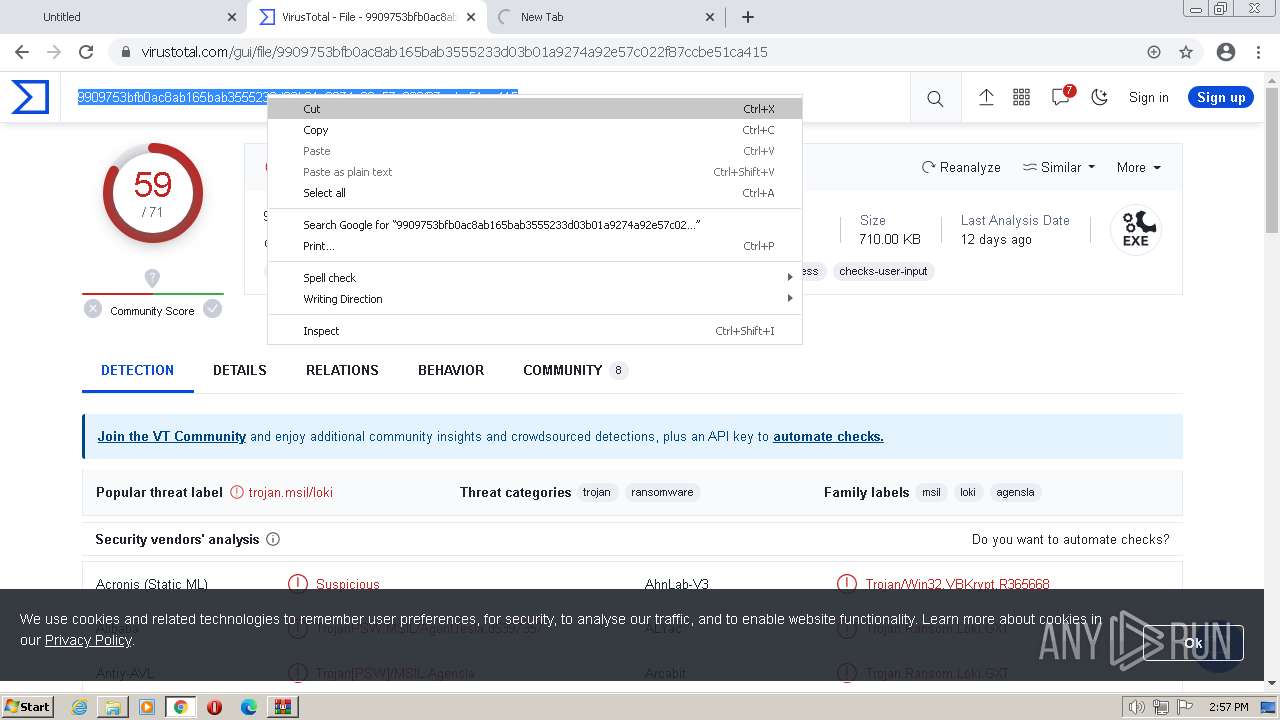Click the browser address bar
The width and height of the screenshot is (1280, 720).
[x=640, y=52]
